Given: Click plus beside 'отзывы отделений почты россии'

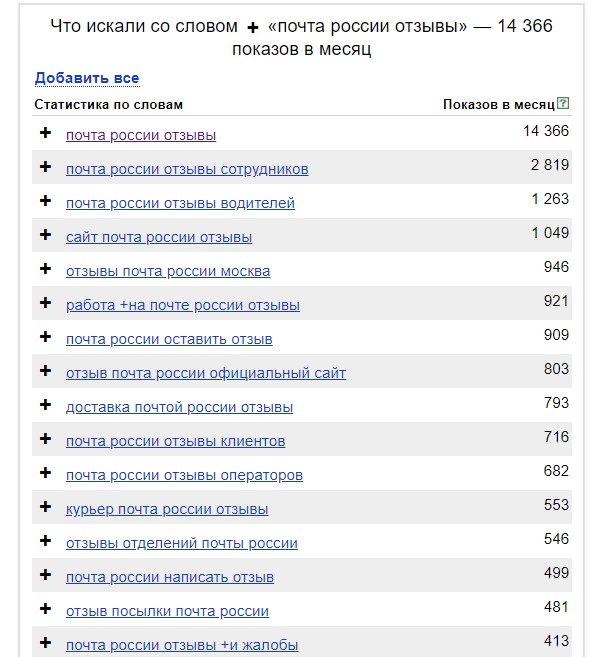Looking at the screenshot, I should [x=45, y=541].
